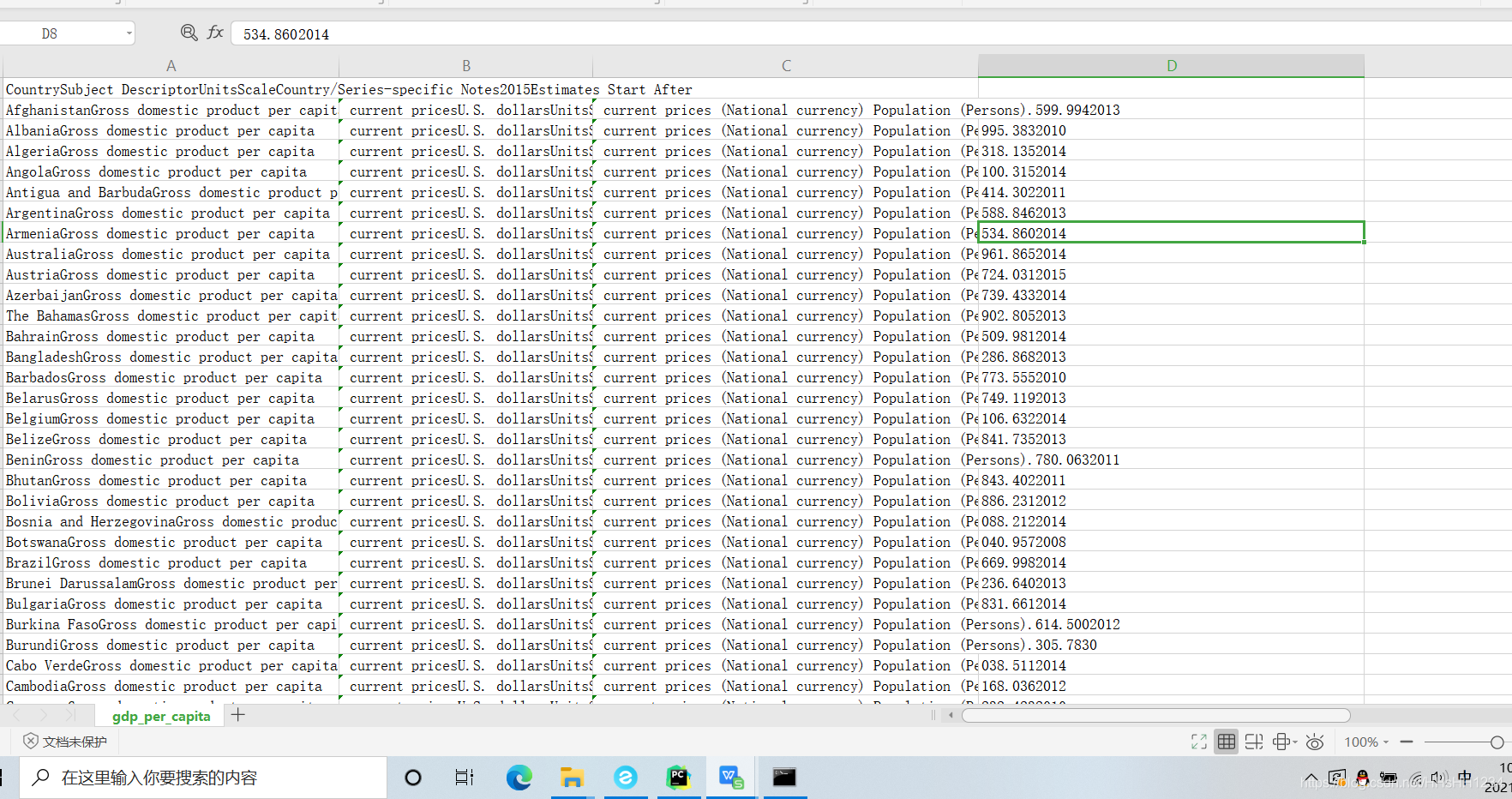Select the Armenia value 534.8602014 cell
Image resolution: width=1512 pixels, height=799 pixels.
coord(1171,233)
